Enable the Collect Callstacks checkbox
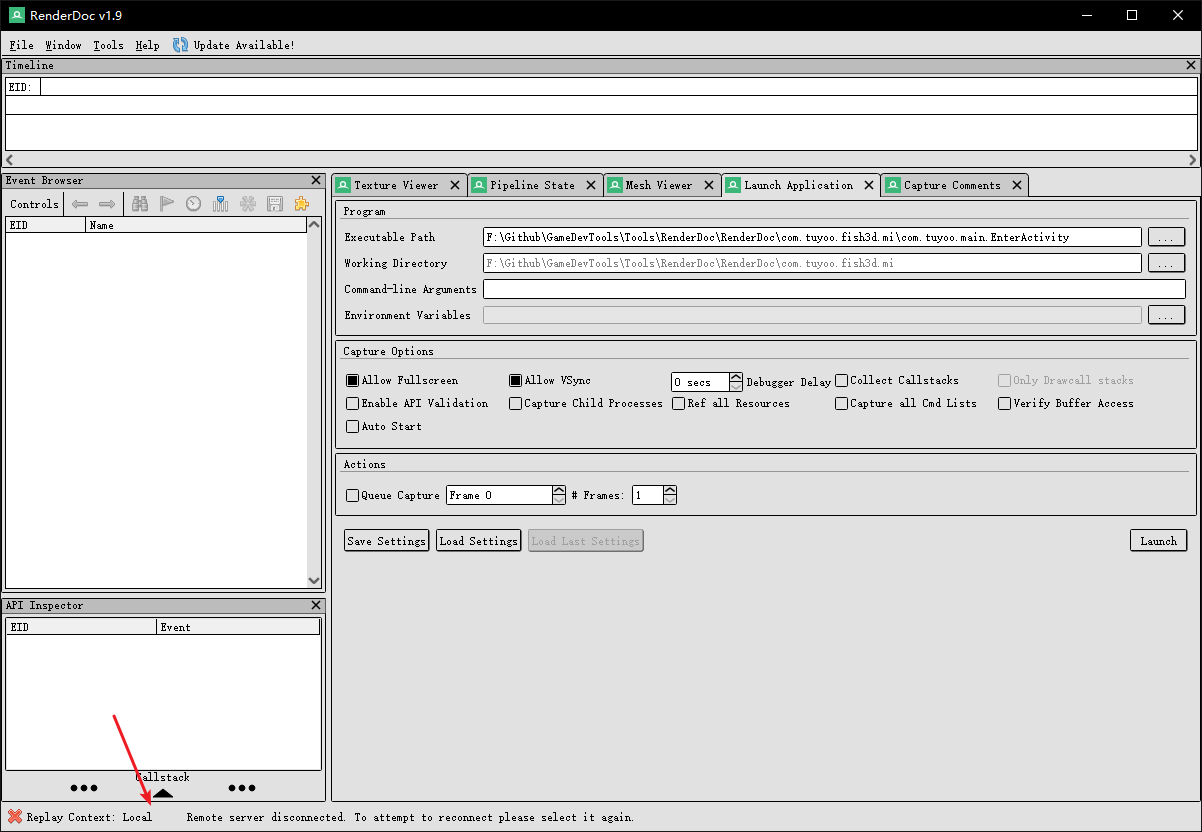 click(x=841, y=380)
